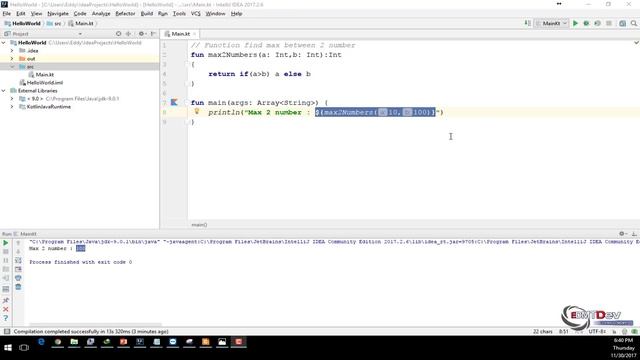Click the pin tab icon in Run panel
Screen dimensions: 640x360
pos(6,300)
